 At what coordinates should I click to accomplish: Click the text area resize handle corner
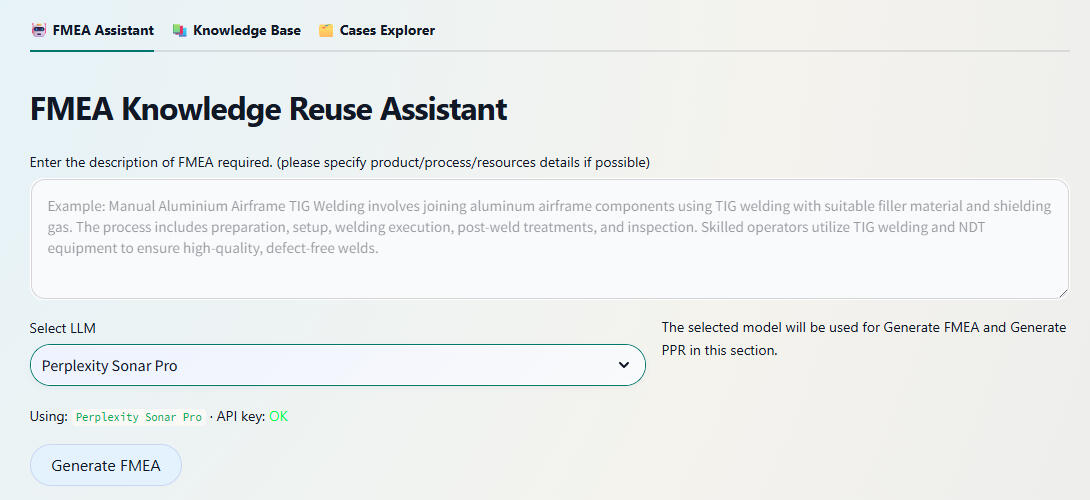pyautogui.click(x=1062, y=292)
